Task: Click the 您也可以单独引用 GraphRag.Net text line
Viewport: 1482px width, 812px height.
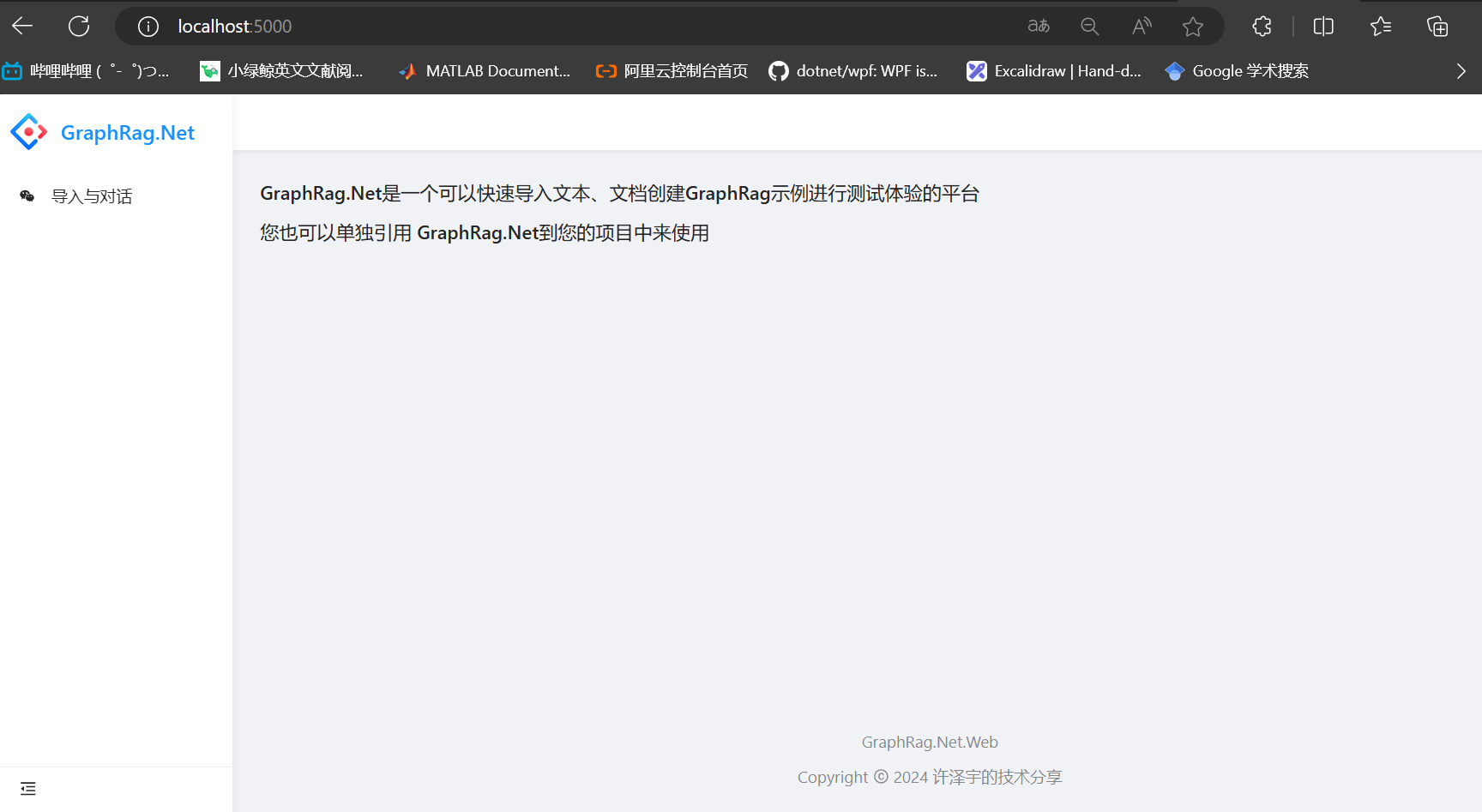Action: [485, 233]
